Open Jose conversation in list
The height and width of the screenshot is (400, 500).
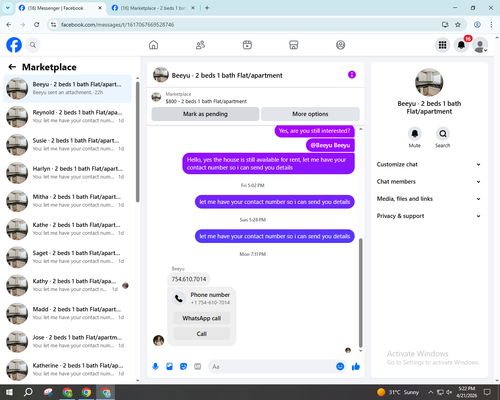click(x=67, y=341)
